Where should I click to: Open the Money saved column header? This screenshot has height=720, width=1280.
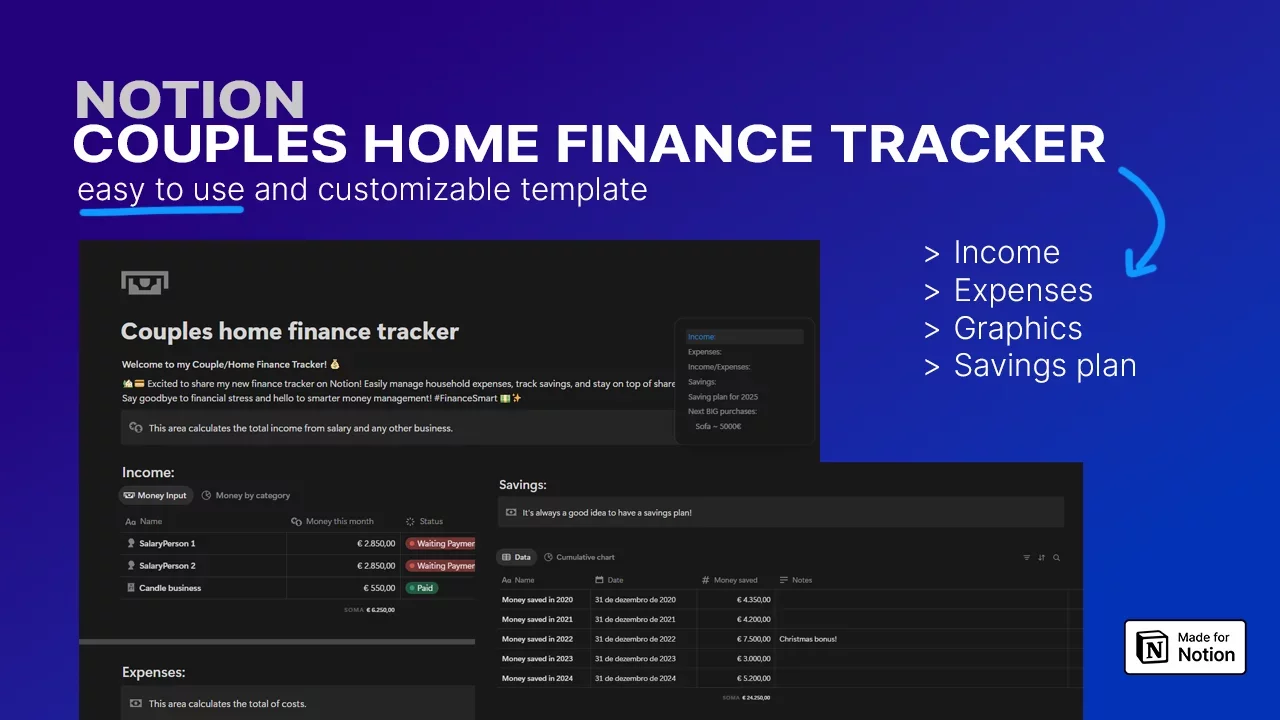pyautogui.click(x=729, y=580)
